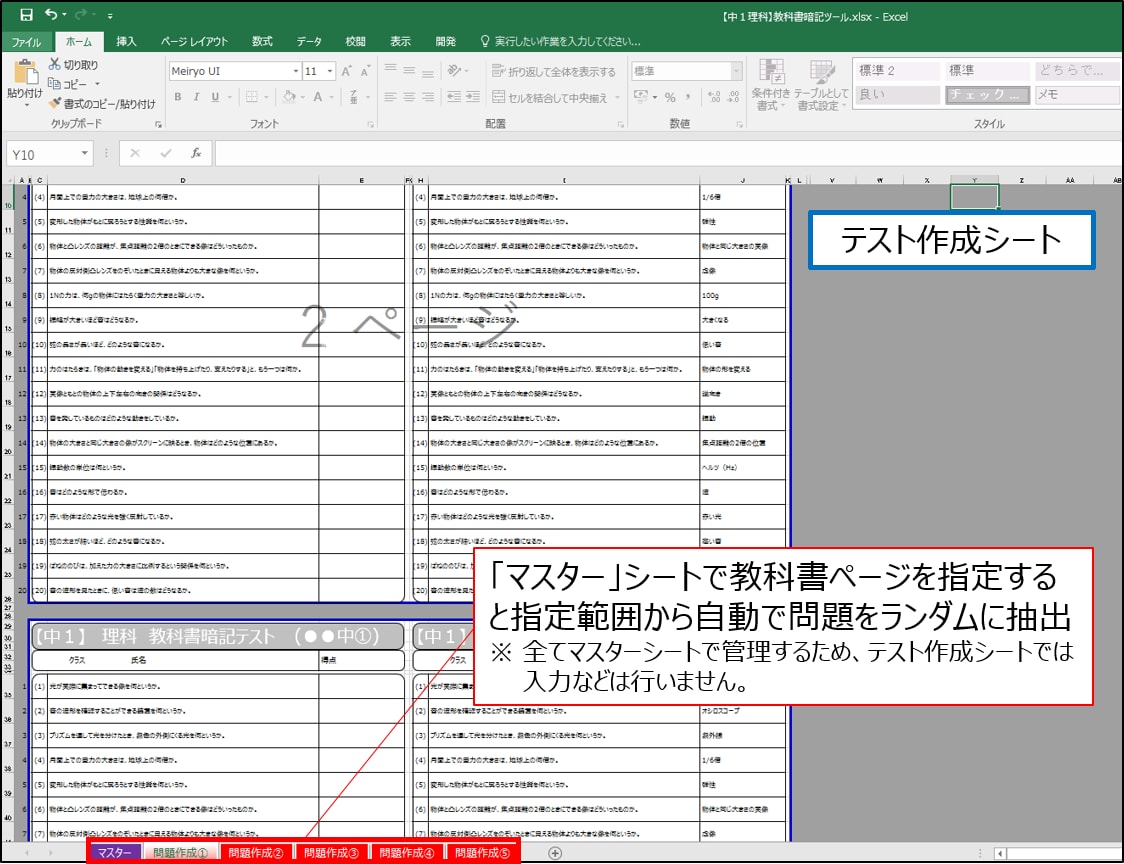Screen dimensions: 1124x864
Task: Click the Redo arrow icon
Action: click(81, 14)
